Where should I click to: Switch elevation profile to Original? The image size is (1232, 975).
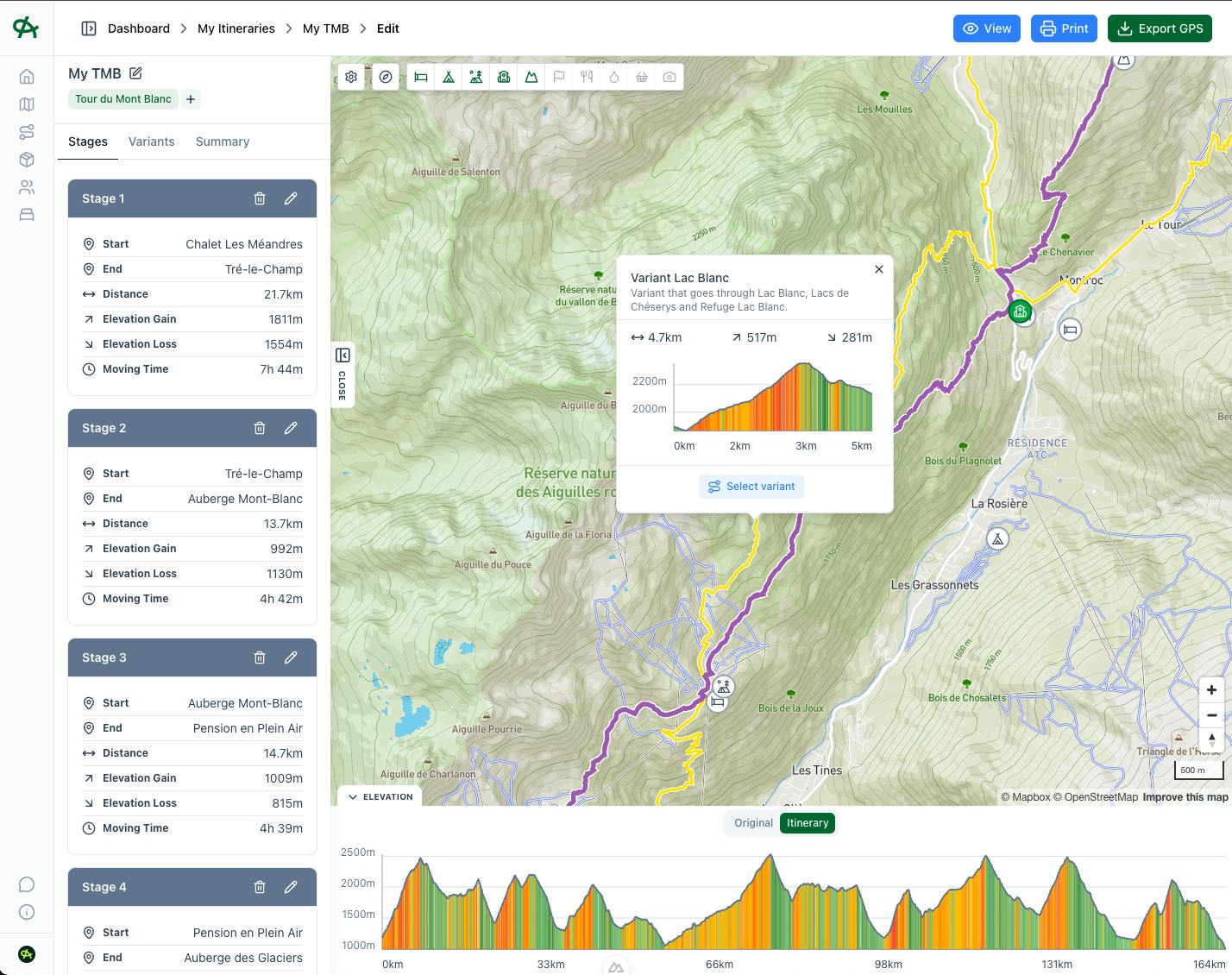753,823
